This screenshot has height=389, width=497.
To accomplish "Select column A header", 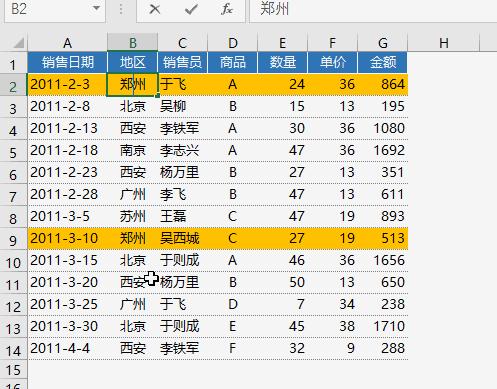I will [67, 43].
